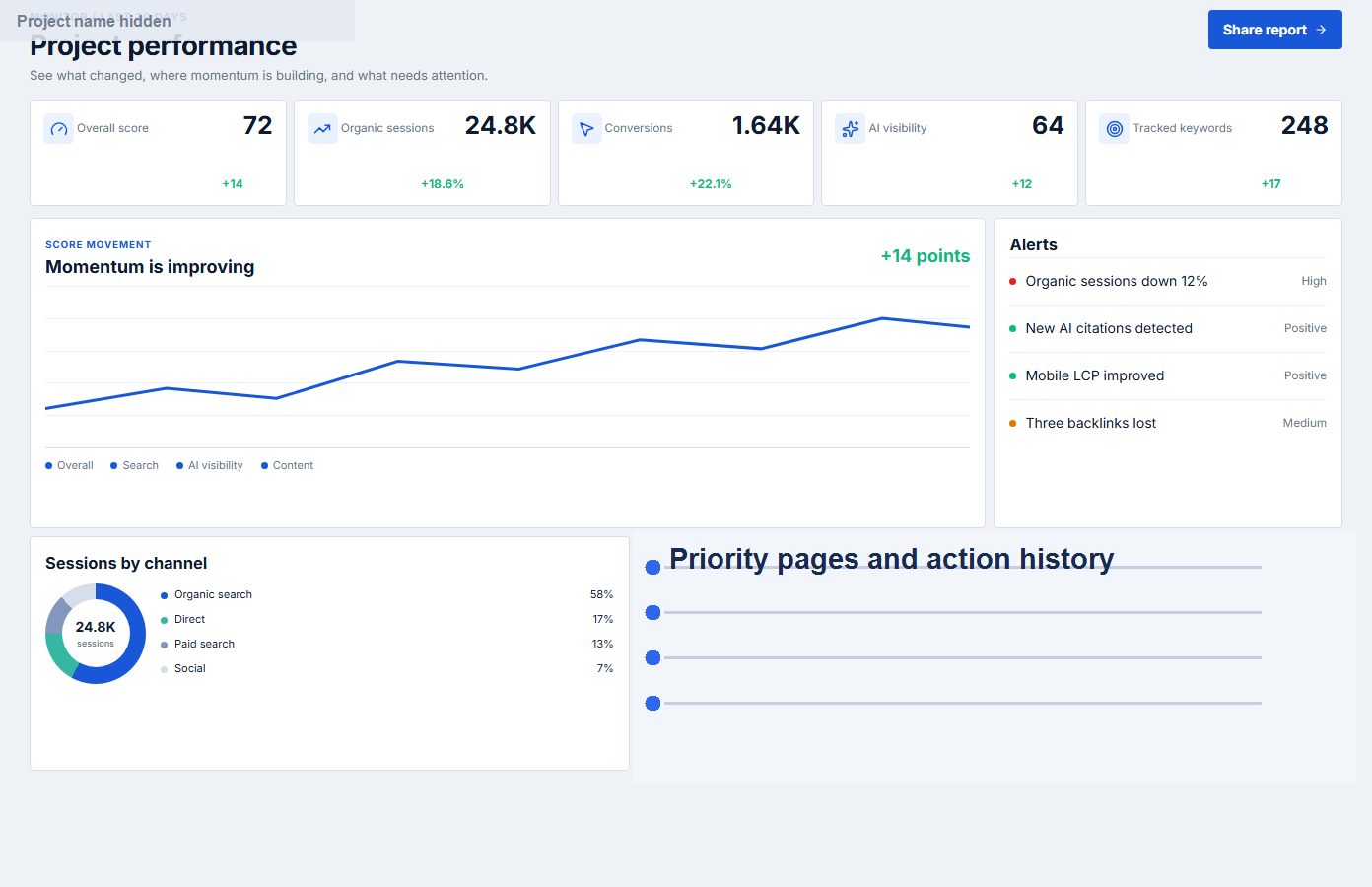Image resolution: width=1372 pixels, height=887 pixels.
Task: Click the Tracked keywords target icon
Action: [x=1115, y=128]
